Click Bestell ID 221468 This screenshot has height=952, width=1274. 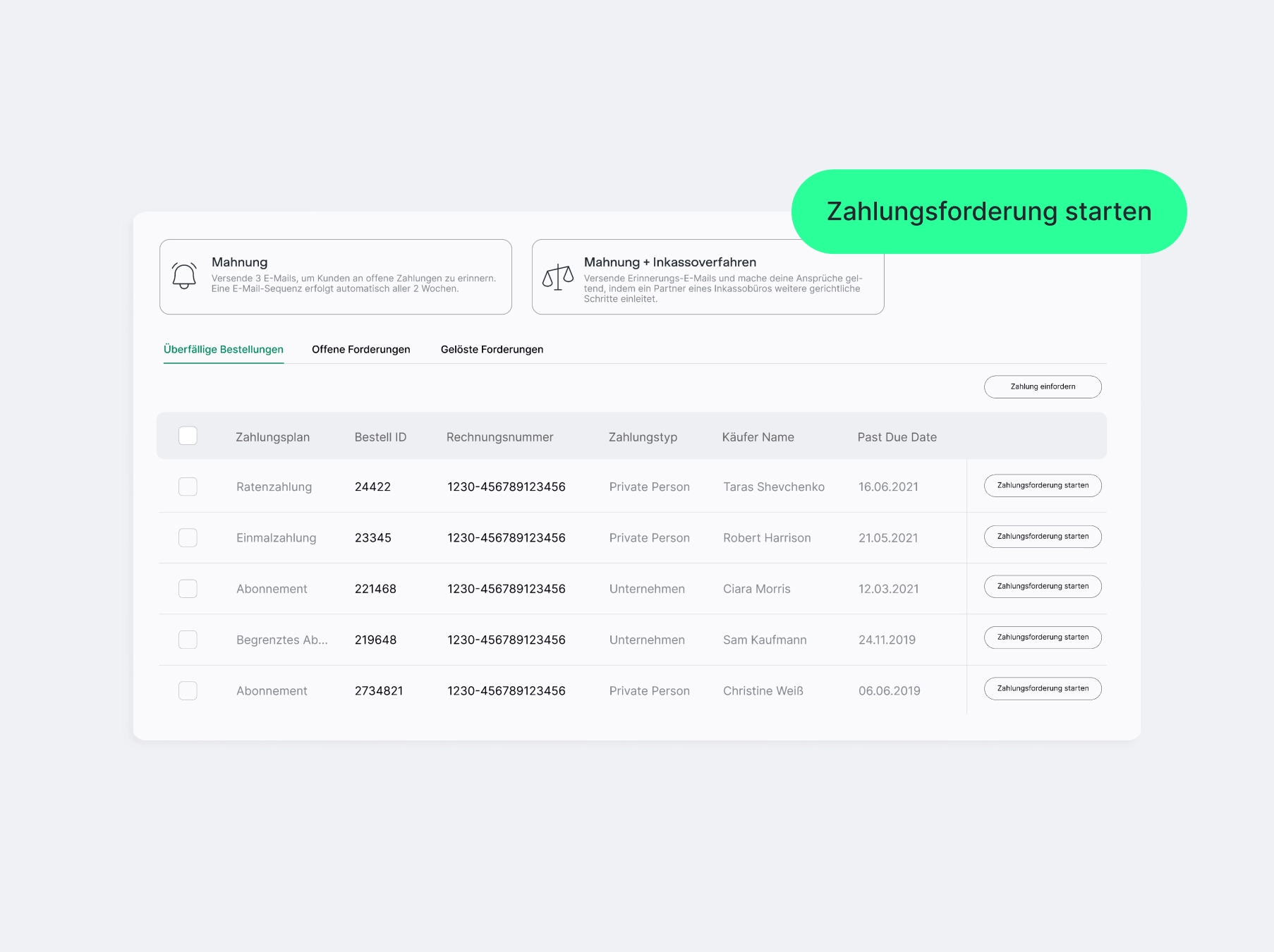pos(375,589)
